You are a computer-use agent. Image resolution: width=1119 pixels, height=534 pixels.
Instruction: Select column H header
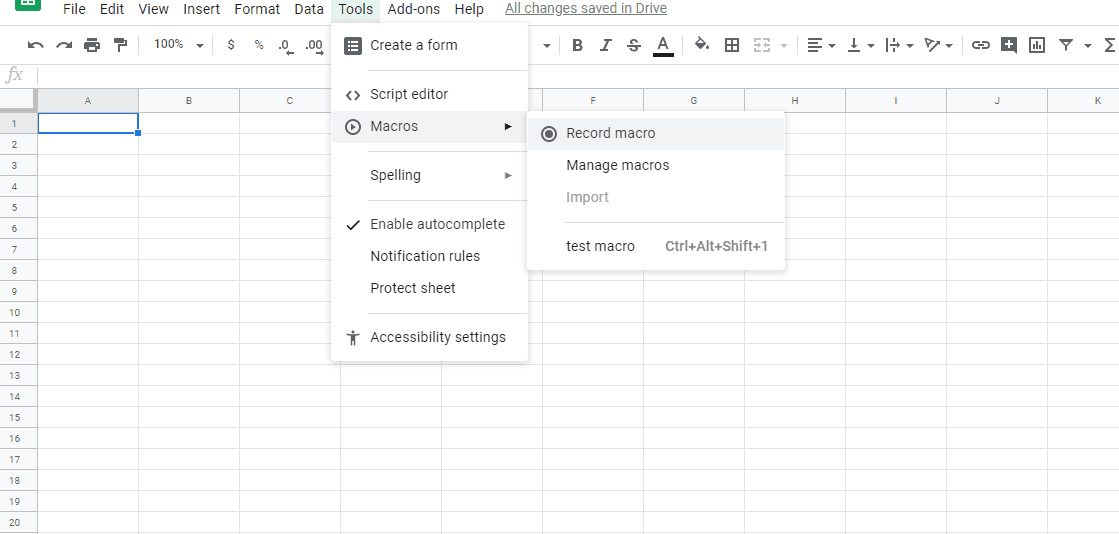(x=794, y=101)
